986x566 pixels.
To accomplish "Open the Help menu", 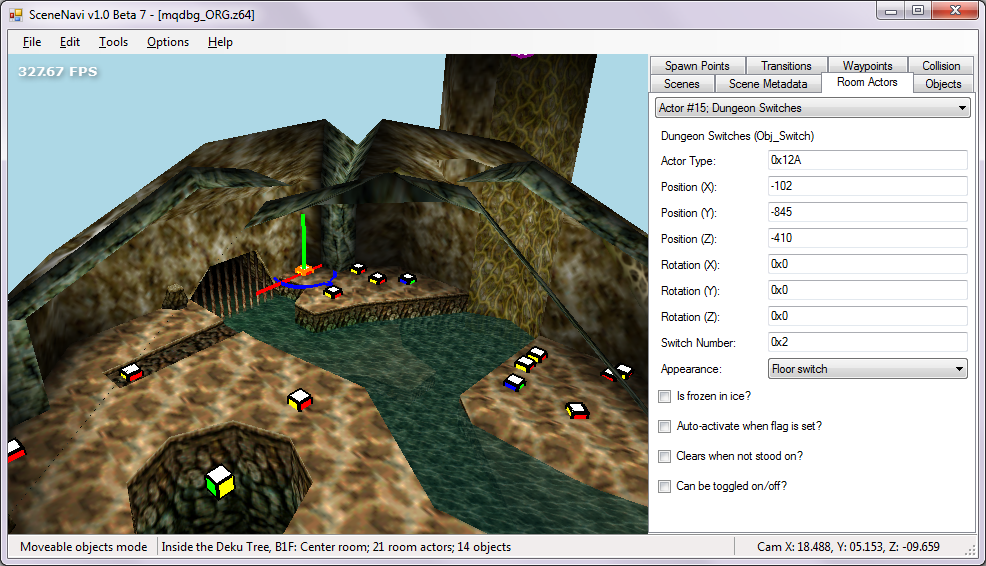I will pyautogui.click(x=220, y=42).
